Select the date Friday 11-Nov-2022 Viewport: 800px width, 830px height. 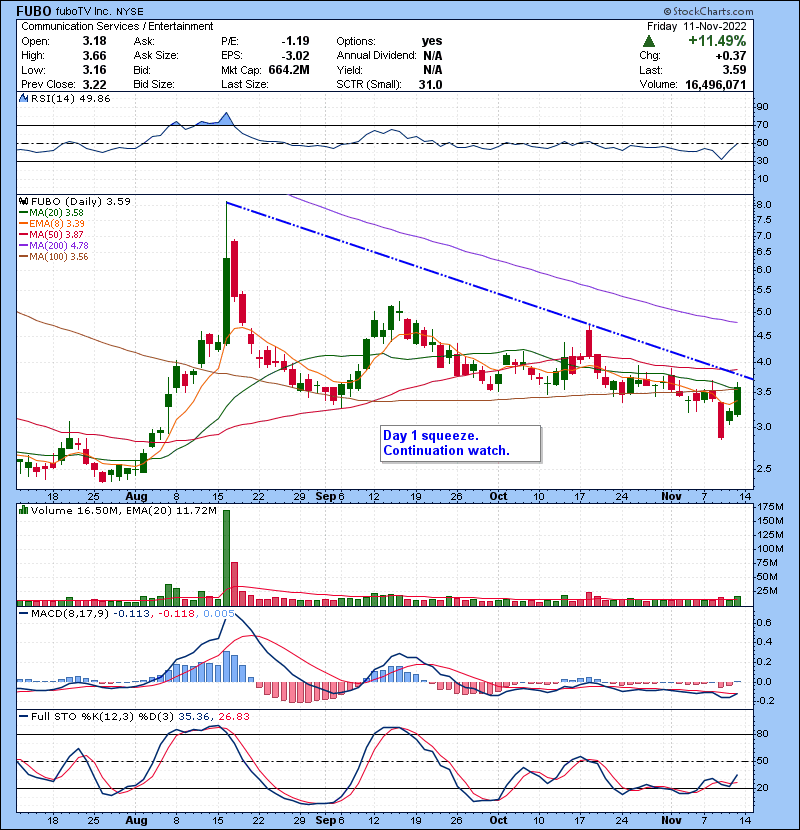(x=697, y=26)
